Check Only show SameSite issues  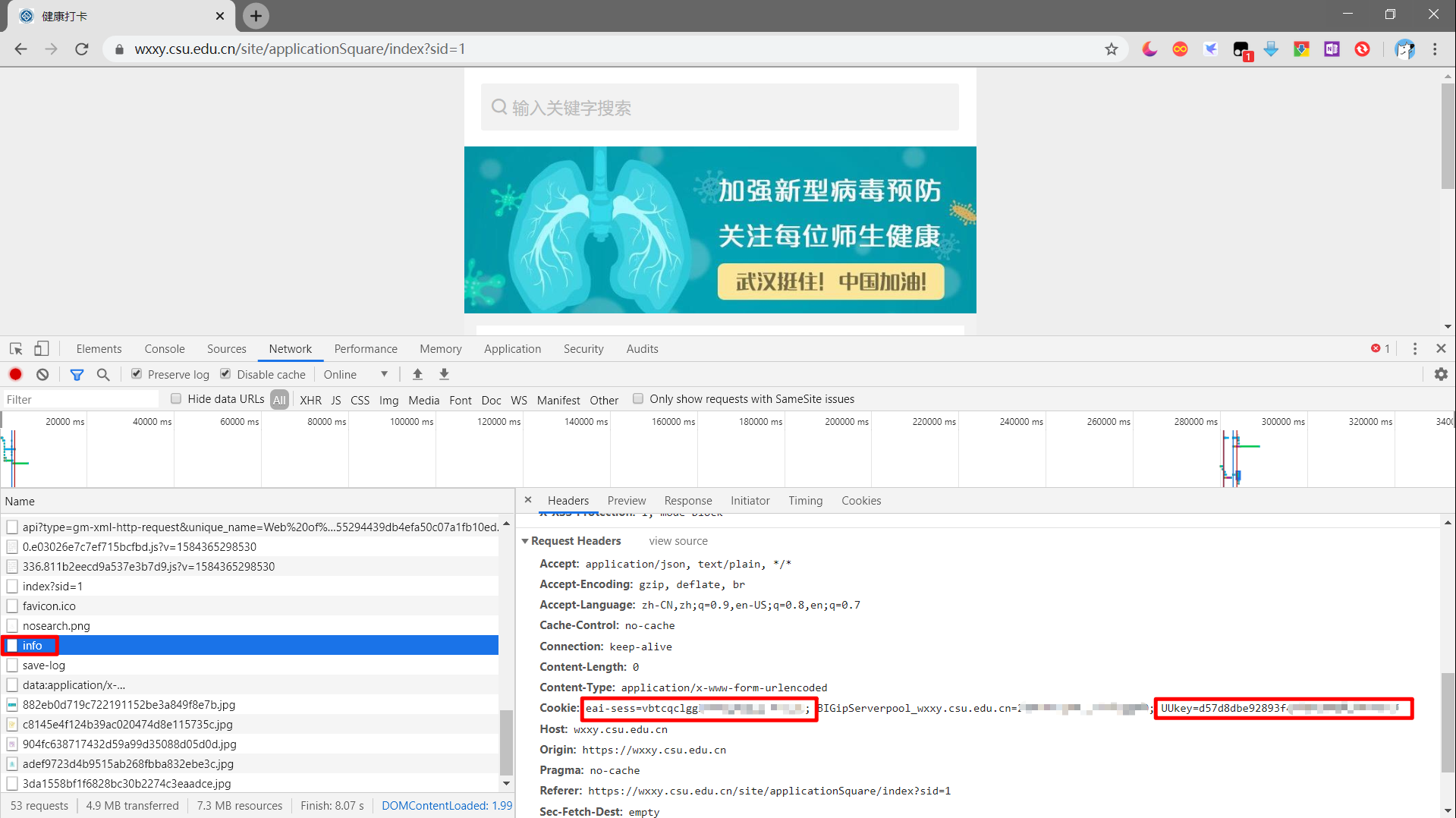click(638, 399)
